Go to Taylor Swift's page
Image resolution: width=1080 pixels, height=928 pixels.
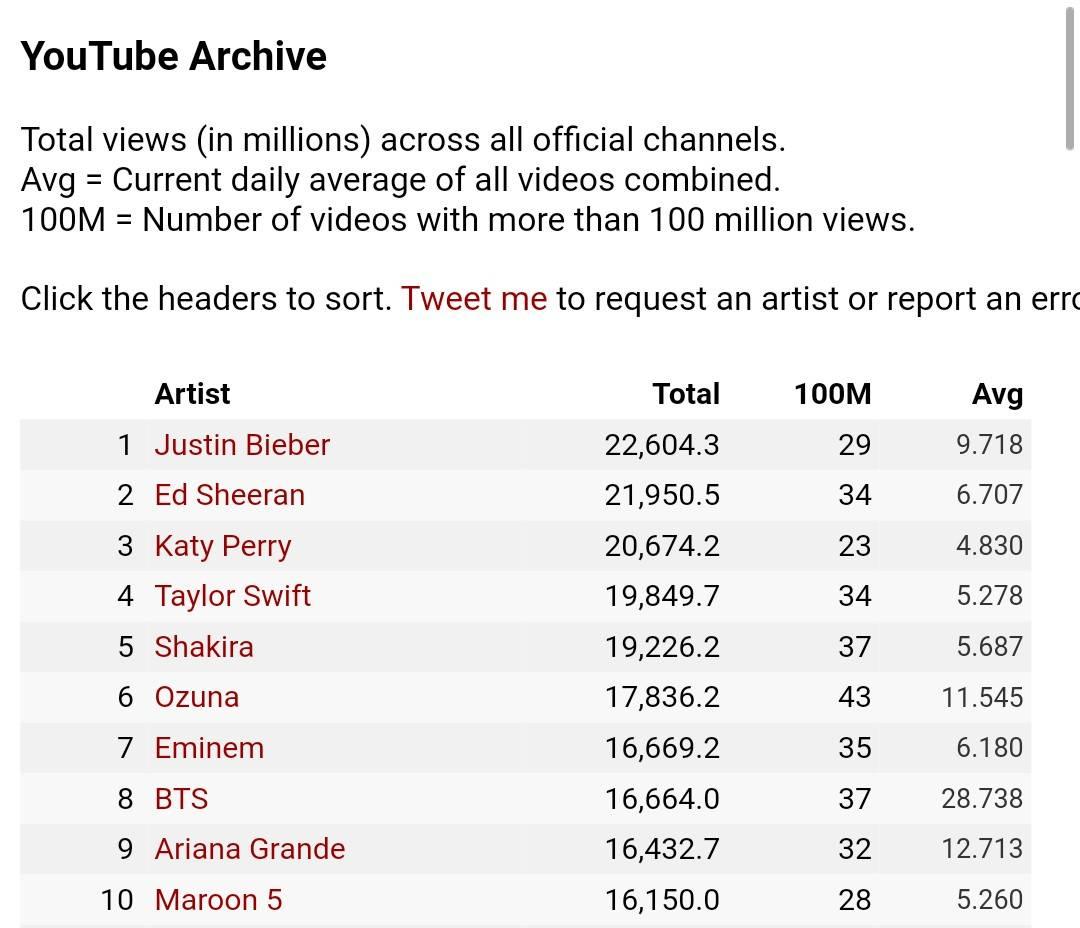point(232,596)
